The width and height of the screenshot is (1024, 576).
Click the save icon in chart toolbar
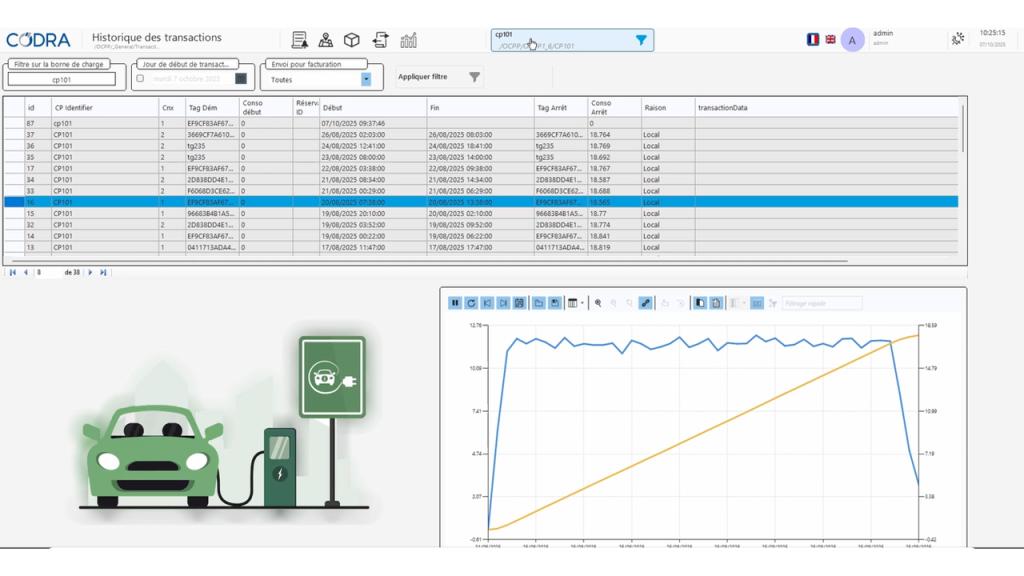(x=554, y=303)
